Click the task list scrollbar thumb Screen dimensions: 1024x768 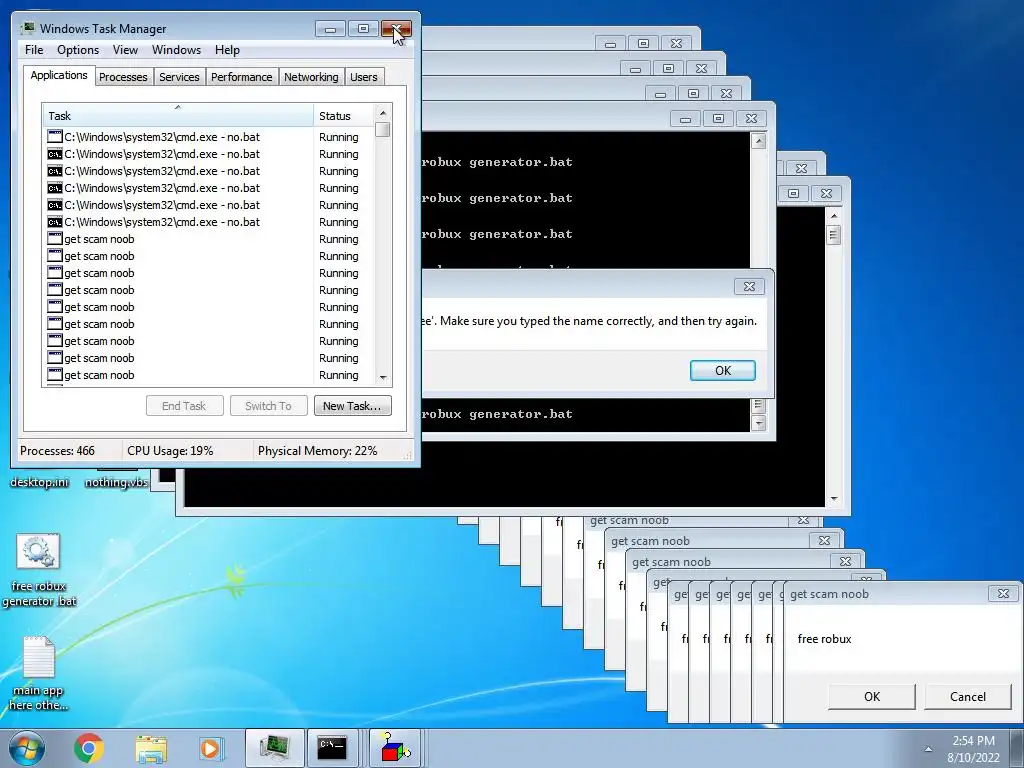tap(383, 129)
